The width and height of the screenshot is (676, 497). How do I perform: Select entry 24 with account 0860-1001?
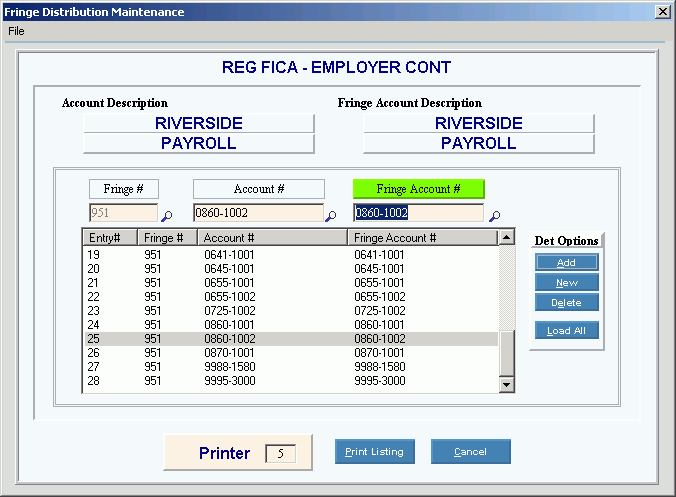291,325
